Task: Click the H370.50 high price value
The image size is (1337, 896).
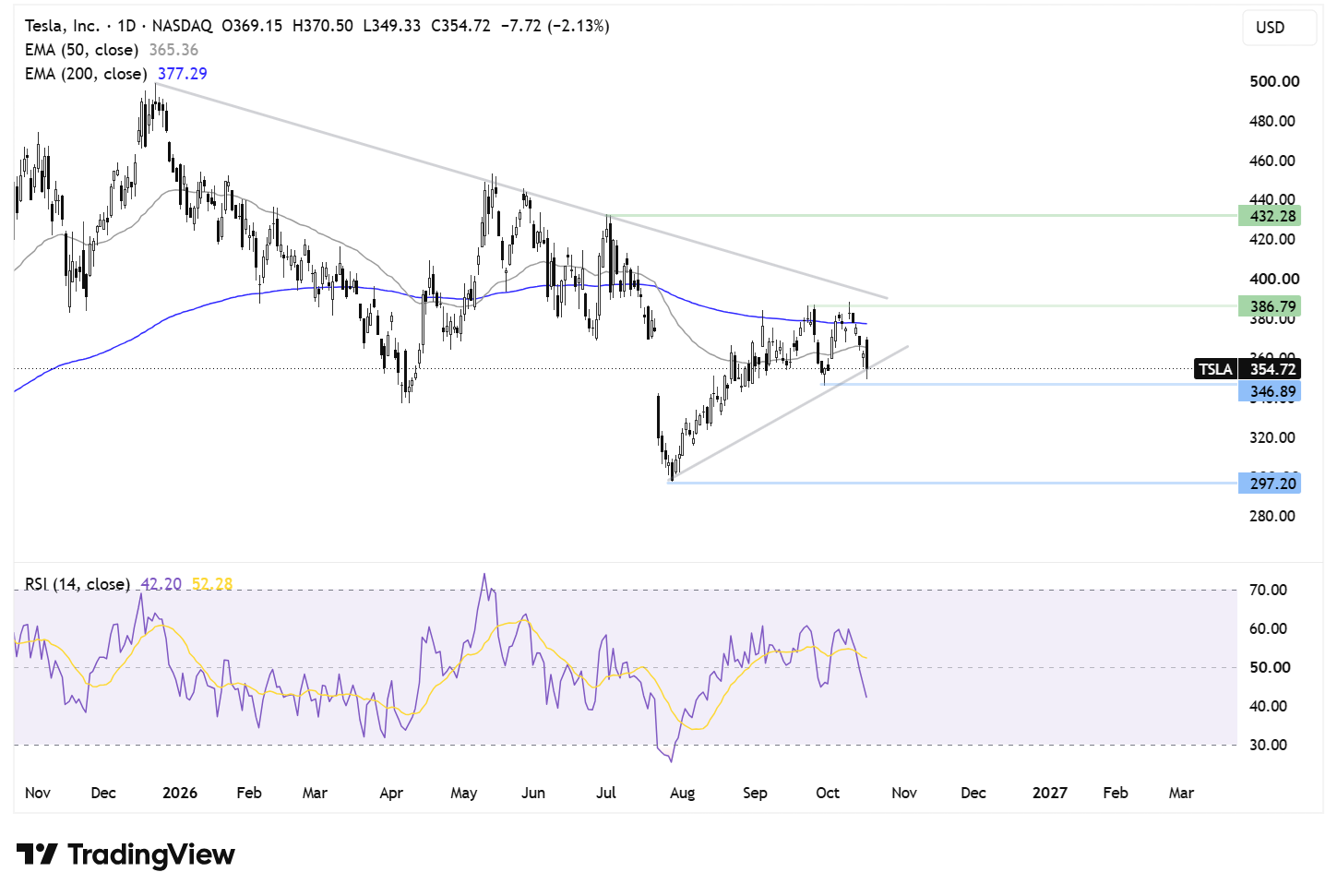Action: point(322,26)
